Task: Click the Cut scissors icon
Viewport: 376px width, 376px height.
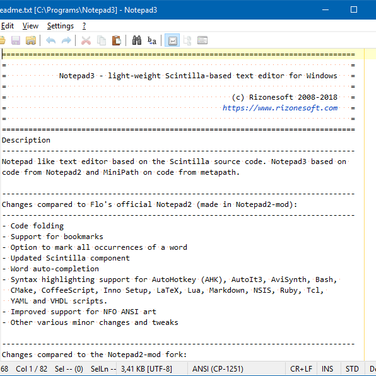Action: pyautogui.click(x=86, y=41)
